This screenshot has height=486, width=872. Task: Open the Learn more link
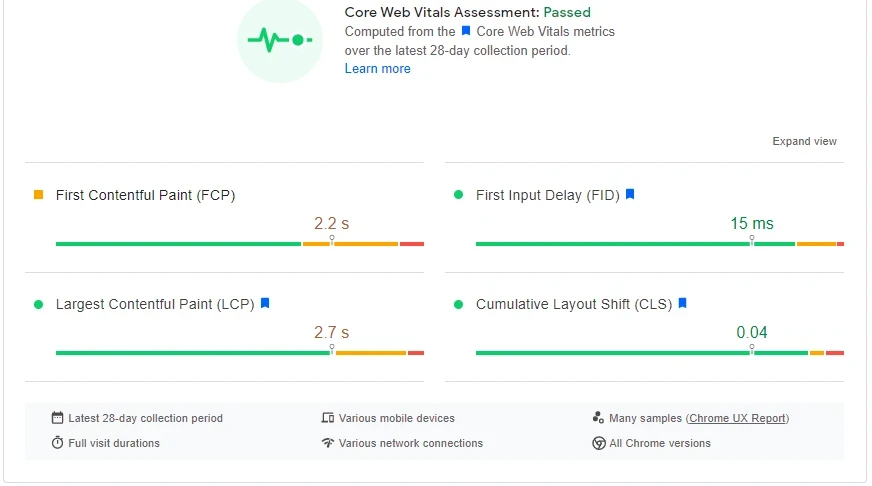point(377,69)
